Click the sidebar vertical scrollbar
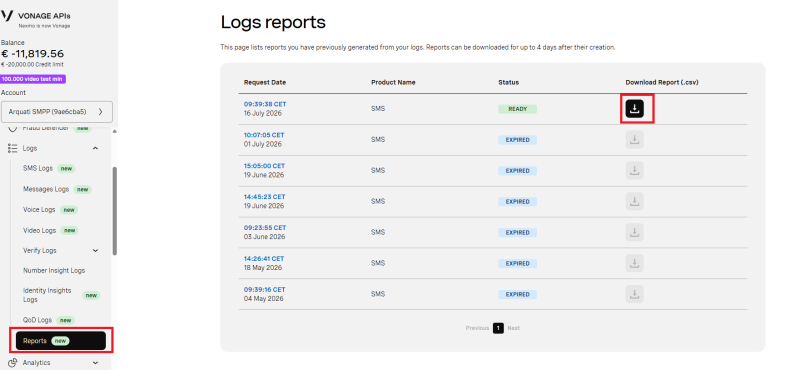800x370 pixels. click(x=114, y=210)
